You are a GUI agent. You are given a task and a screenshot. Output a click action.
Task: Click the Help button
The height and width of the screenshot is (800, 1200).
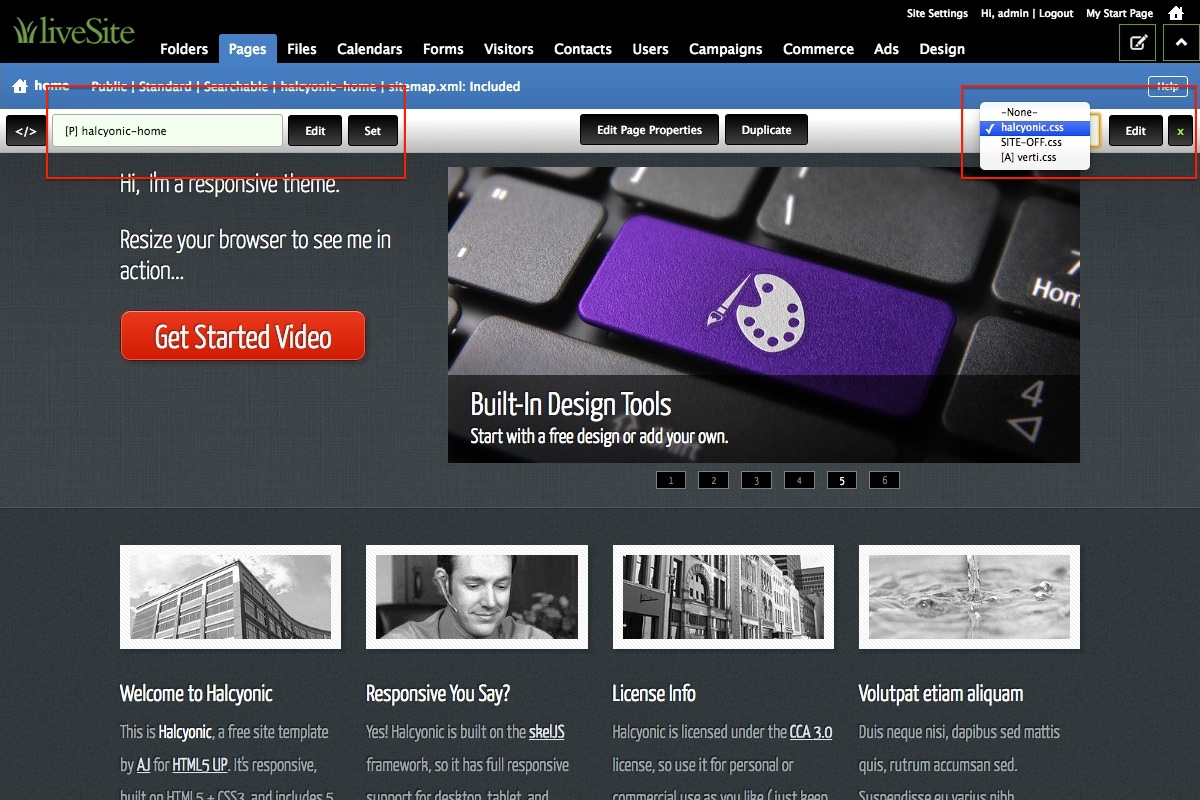tap(1167, 87)
